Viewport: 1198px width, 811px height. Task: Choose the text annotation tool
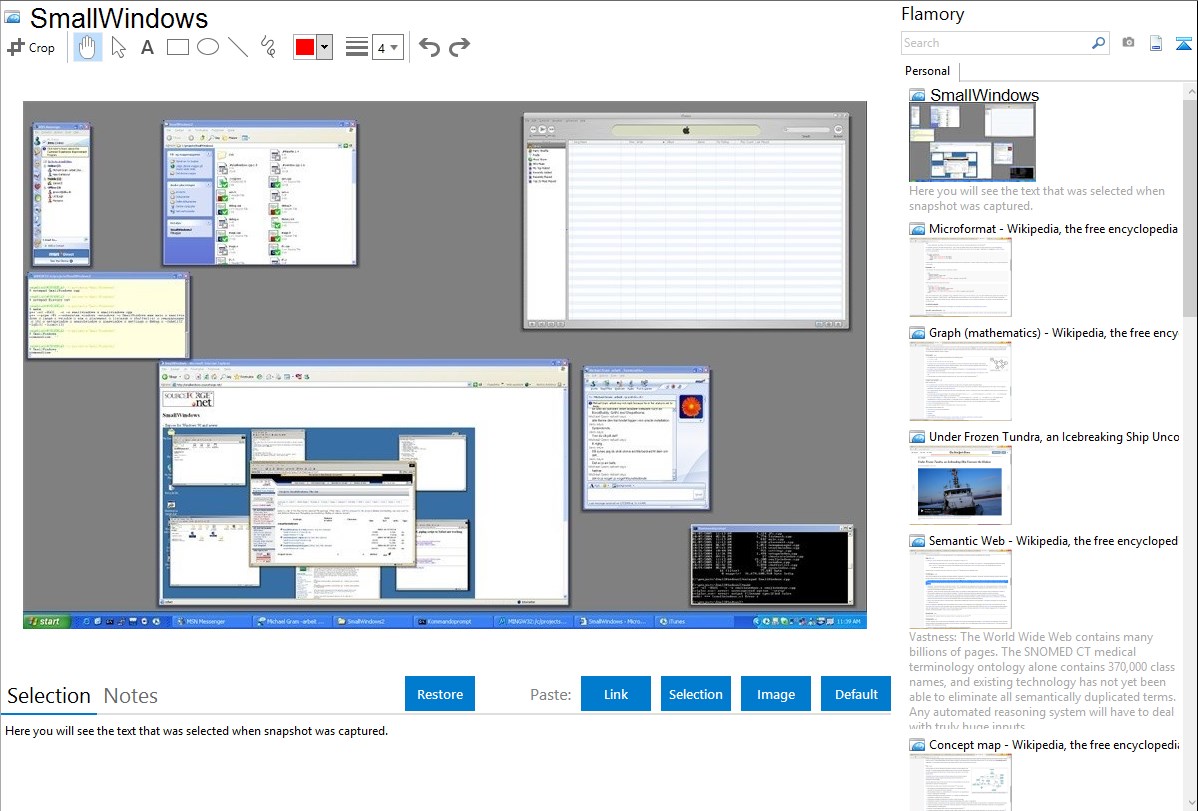pos(147,47)
